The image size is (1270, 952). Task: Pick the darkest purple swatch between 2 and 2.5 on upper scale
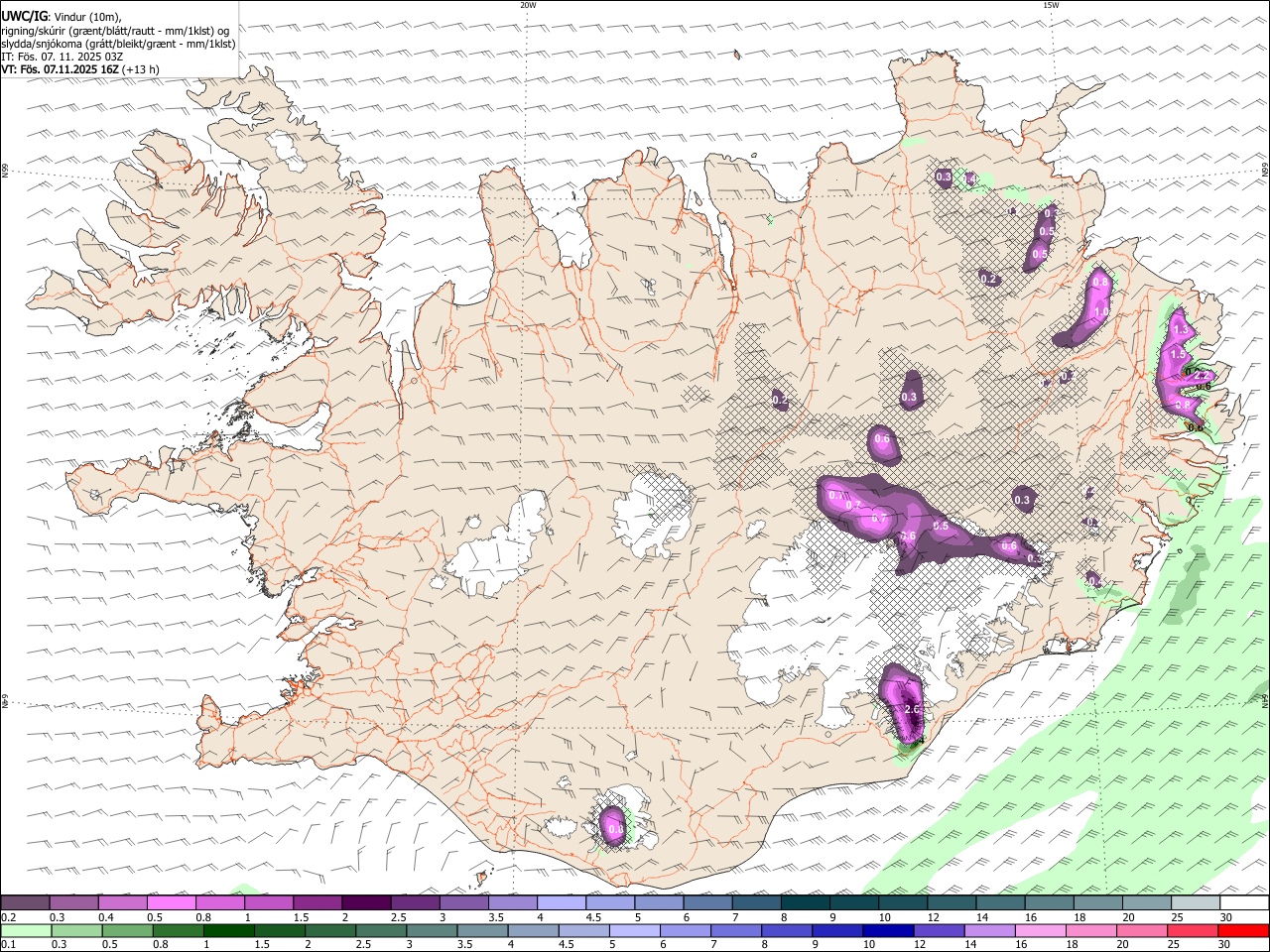pyautogui.click(x=366, y=903)
